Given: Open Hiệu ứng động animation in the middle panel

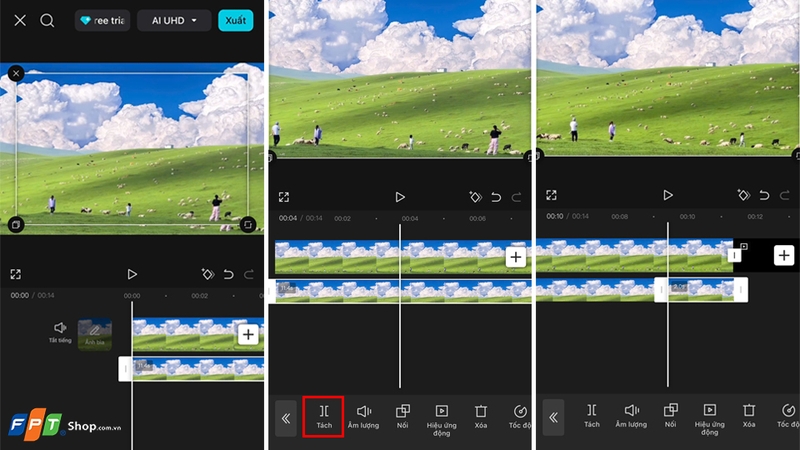Looking at the screenshot, I should click(442, 420).
